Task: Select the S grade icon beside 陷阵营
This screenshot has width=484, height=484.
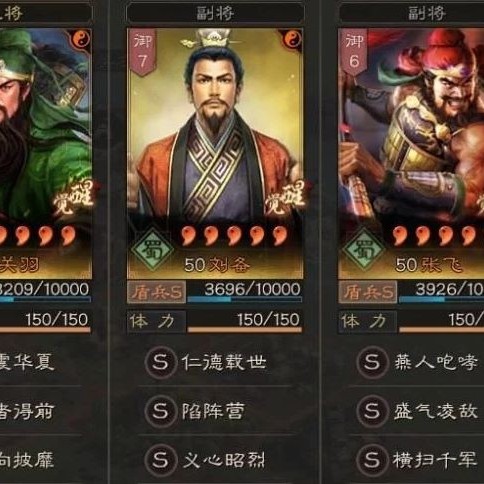Action: point(161,411)
